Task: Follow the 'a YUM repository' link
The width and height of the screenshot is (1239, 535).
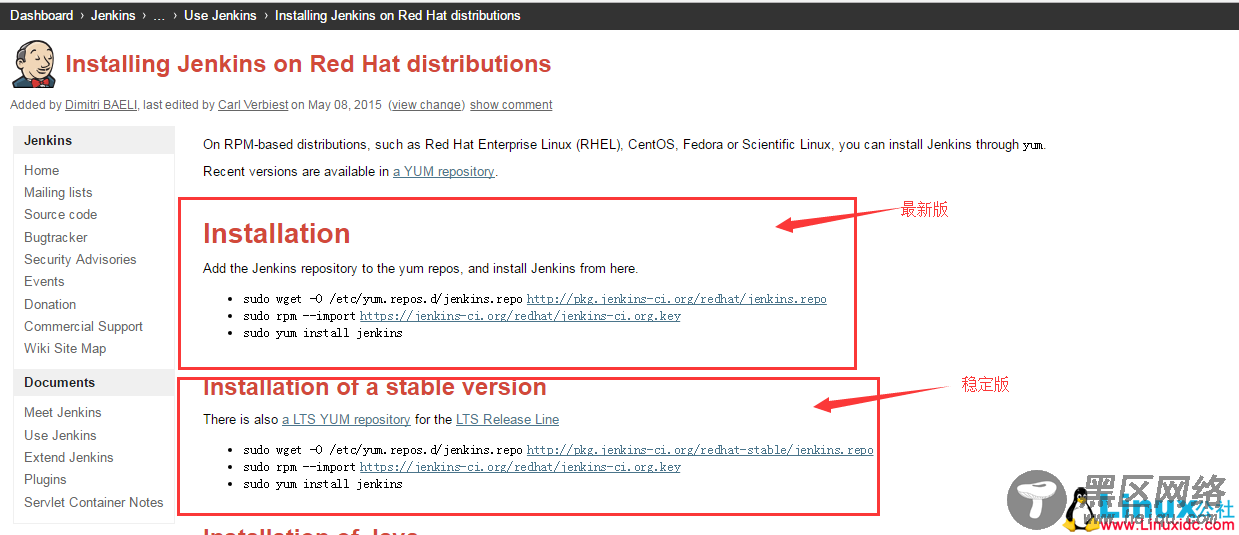Action: point(444,171)
